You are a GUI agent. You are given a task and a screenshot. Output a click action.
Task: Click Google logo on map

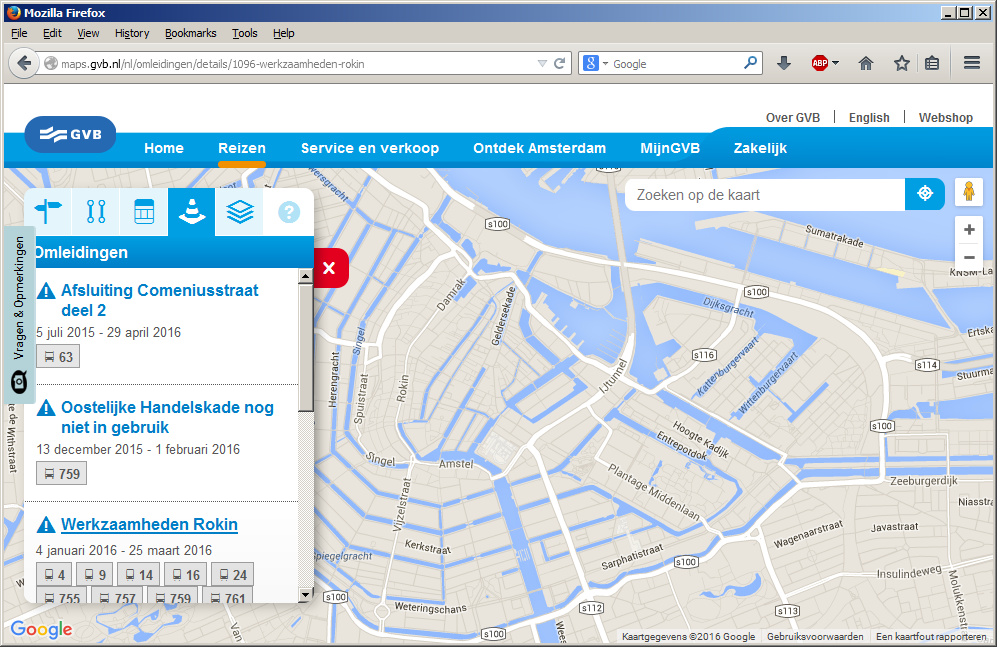click(x=41, y=629)
